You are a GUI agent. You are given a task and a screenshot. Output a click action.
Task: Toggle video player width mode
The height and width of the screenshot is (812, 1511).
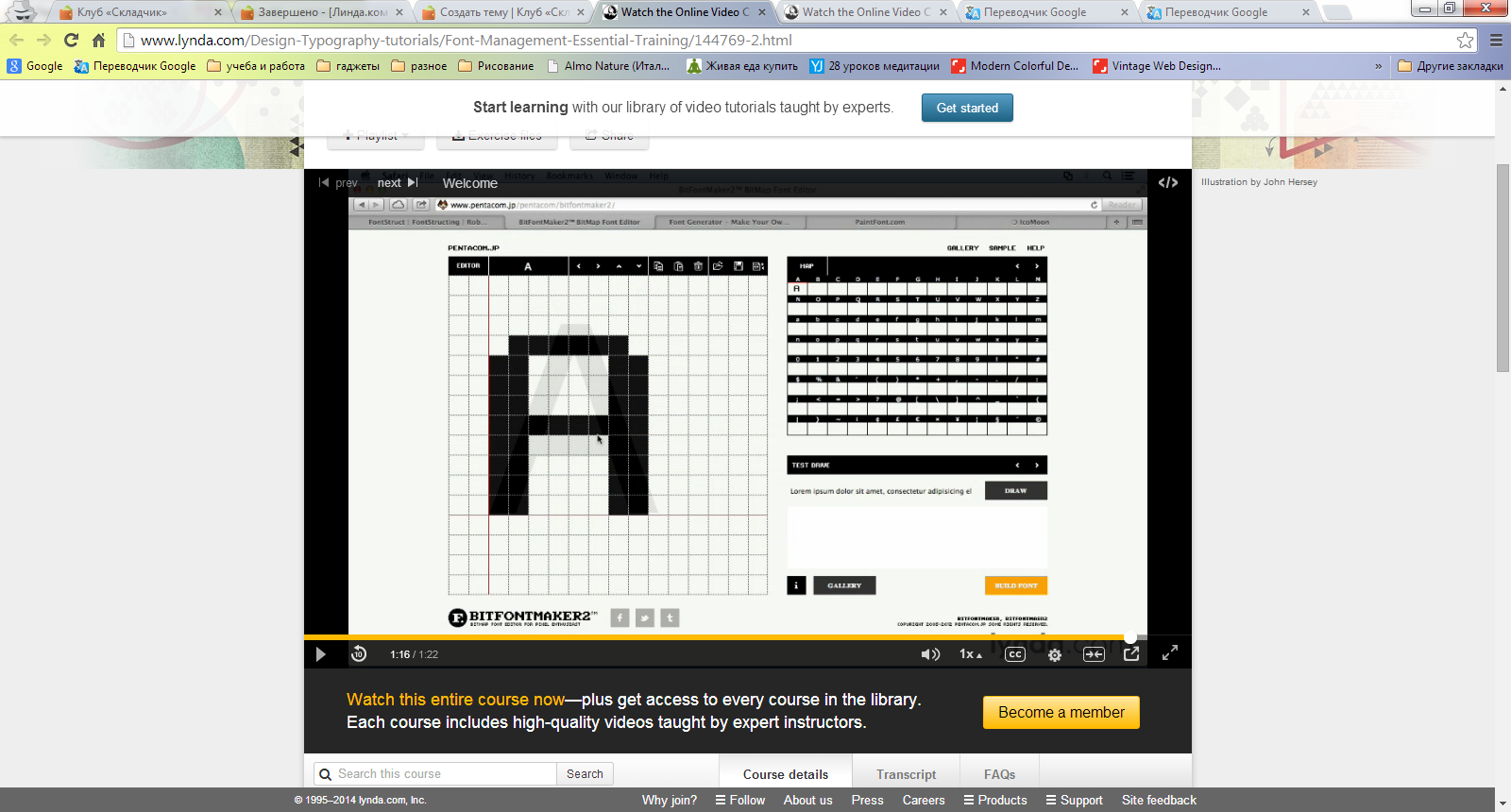tap(1094, 654)
